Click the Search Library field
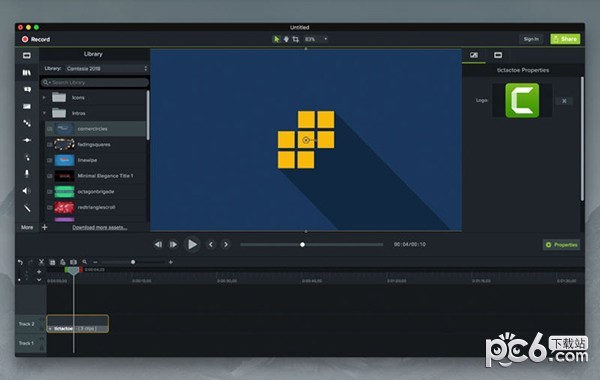The width and height of the screenshot is (600, 380). pos(95,82)
